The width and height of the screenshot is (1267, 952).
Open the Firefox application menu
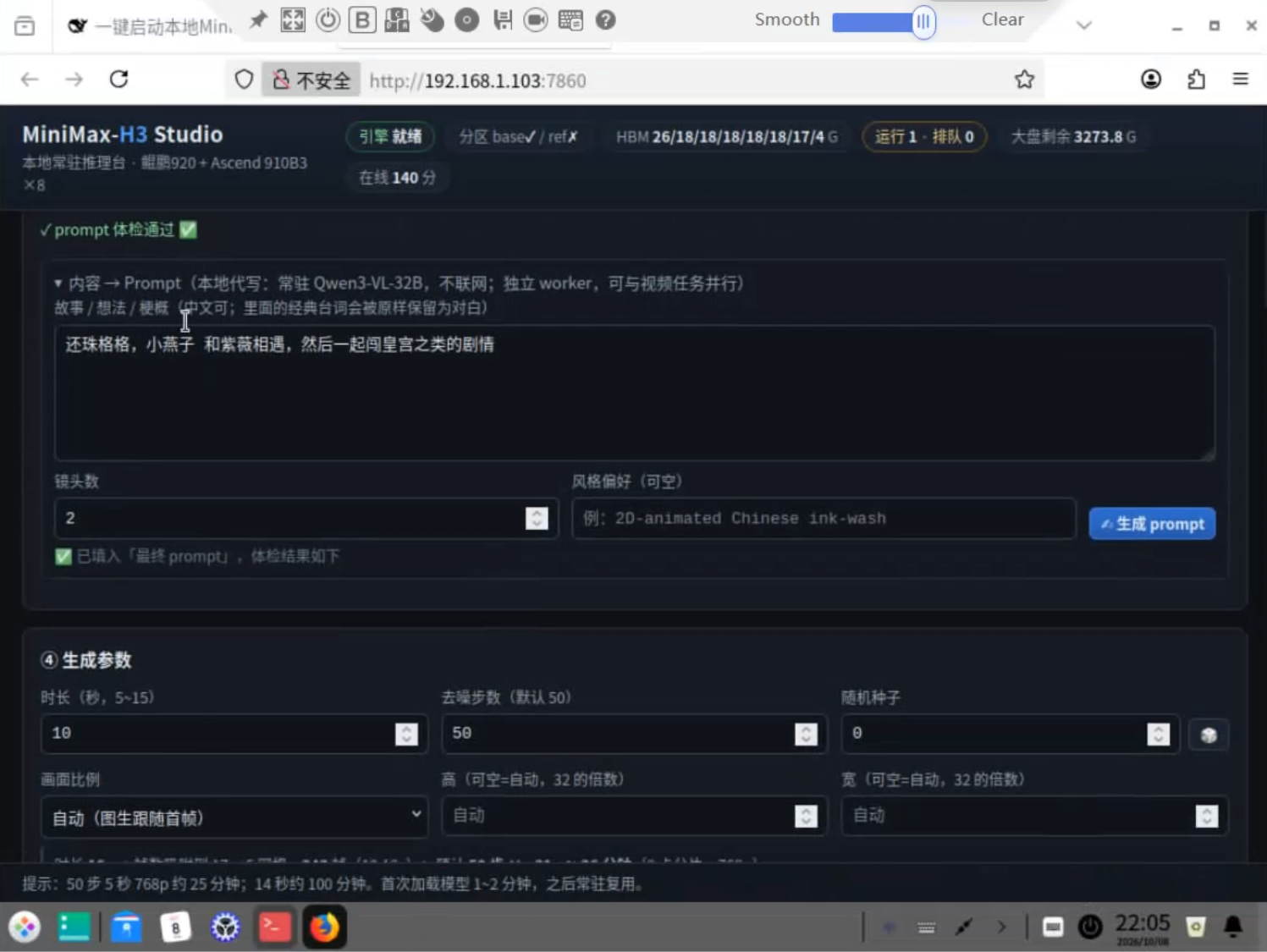click(1241, 80)
